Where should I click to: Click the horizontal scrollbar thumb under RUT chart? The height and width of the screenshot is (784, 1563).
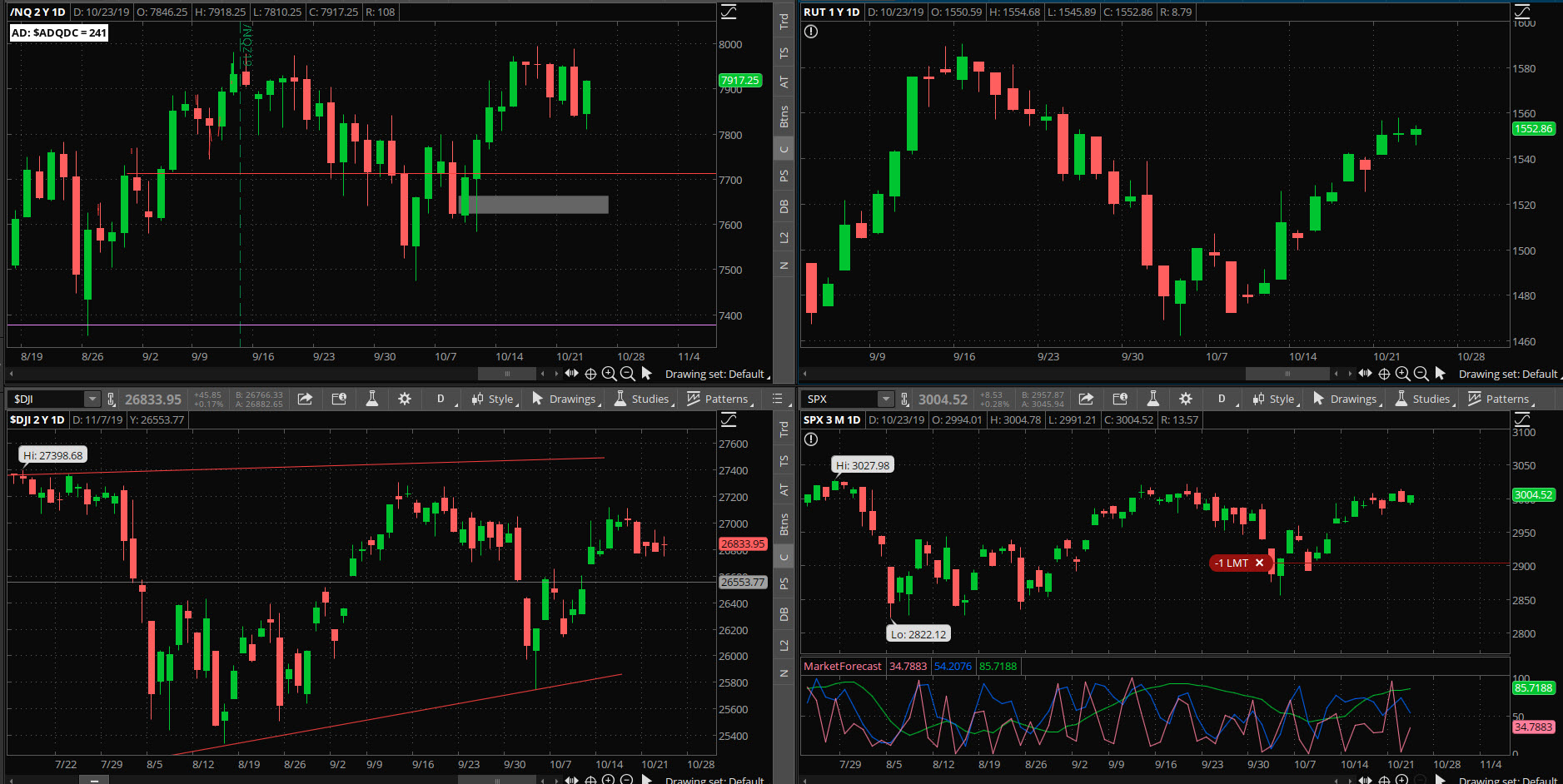1287,374
